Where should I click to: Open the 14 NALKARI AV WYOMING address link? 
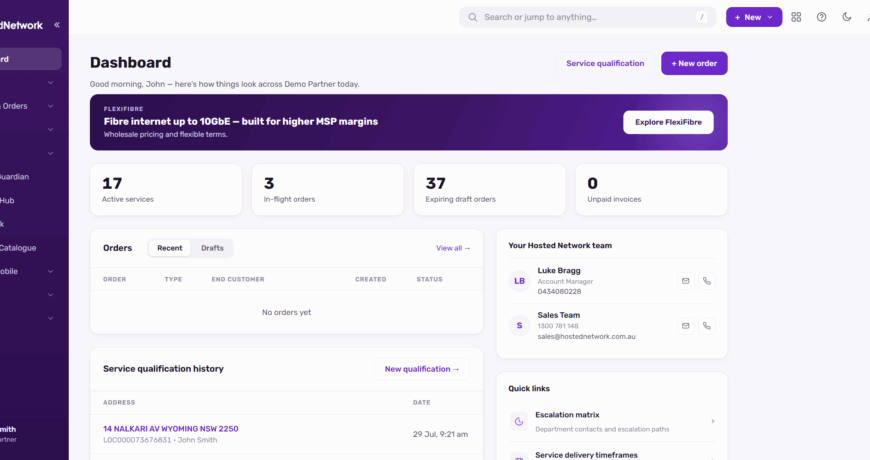(171, 428)
